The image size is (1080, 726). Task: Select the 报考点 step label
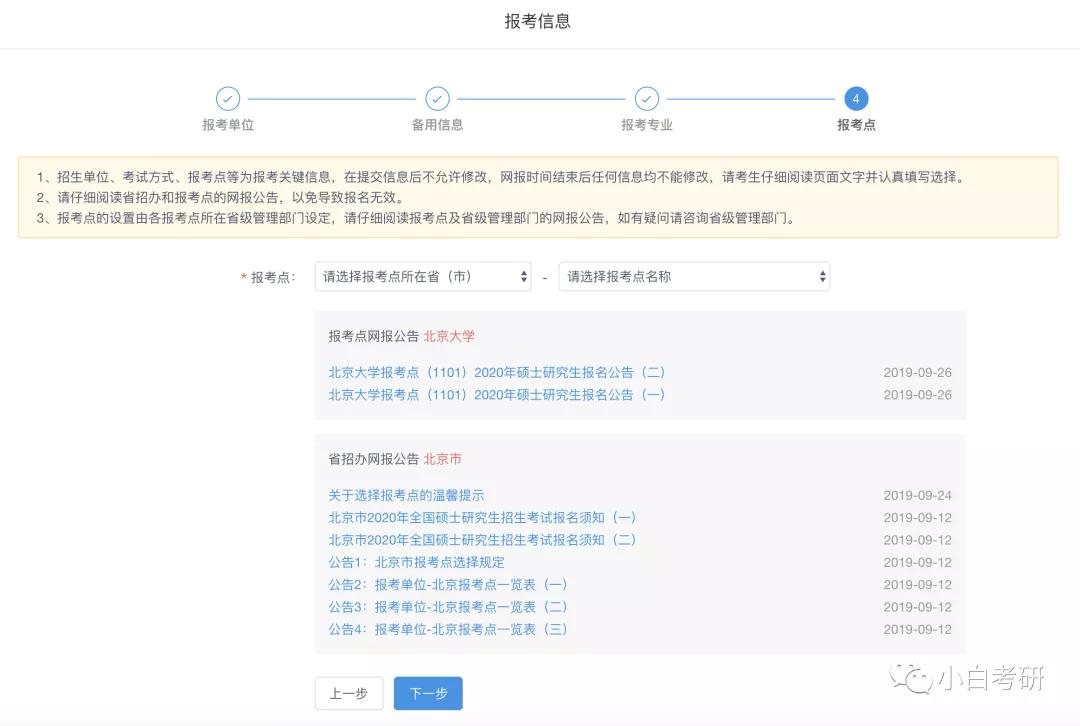856,125
